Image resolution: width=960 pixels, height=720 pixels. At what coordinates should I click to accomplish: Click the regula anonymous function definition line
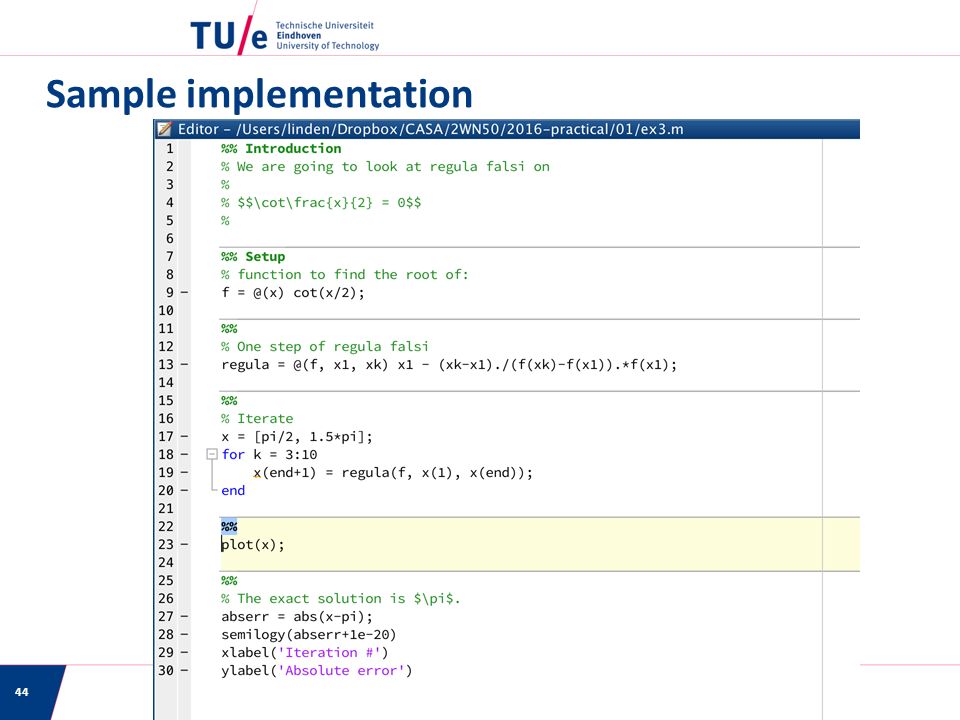click(x=449, y=365)
